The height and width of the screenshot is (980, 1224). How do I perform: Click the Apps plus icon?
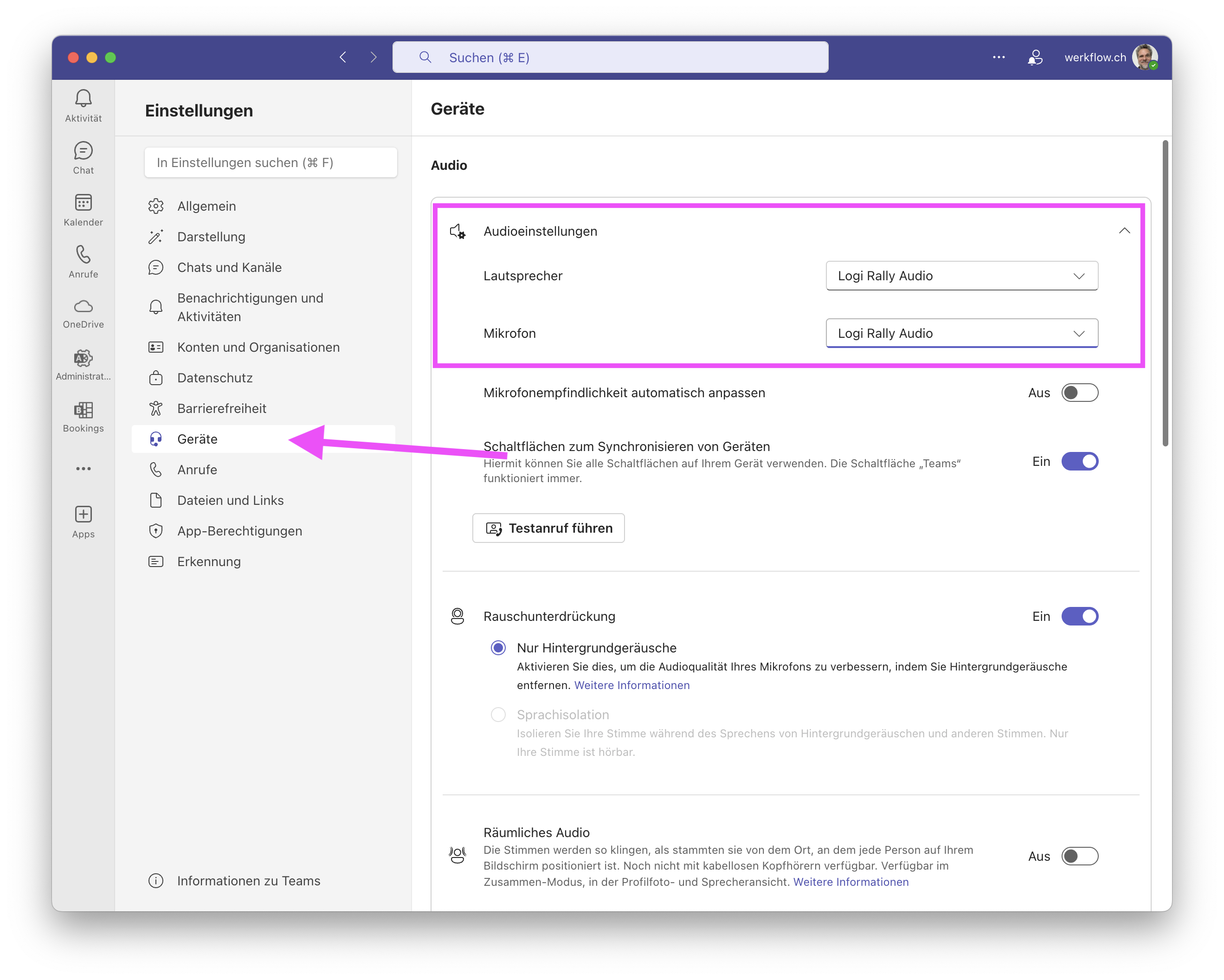83,515
